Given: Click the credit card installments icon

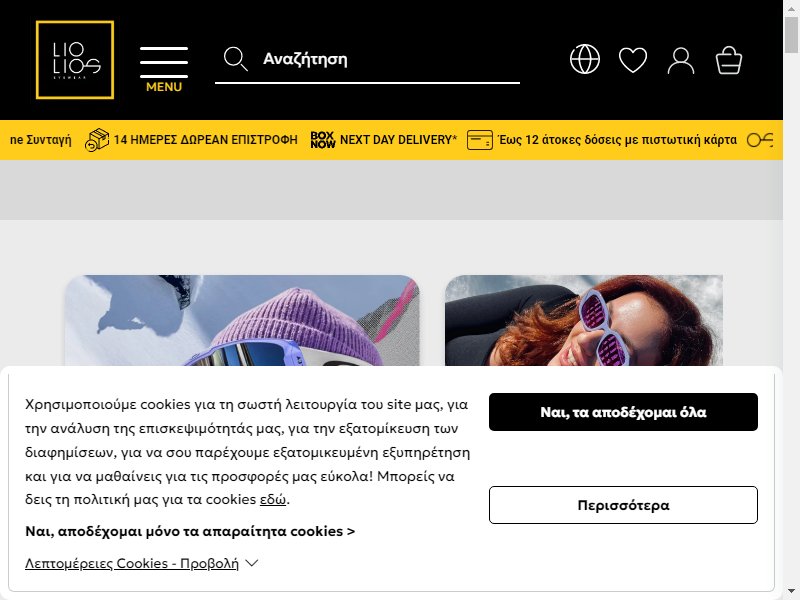Looking at the screenshot, I should (x=480, y=140).
